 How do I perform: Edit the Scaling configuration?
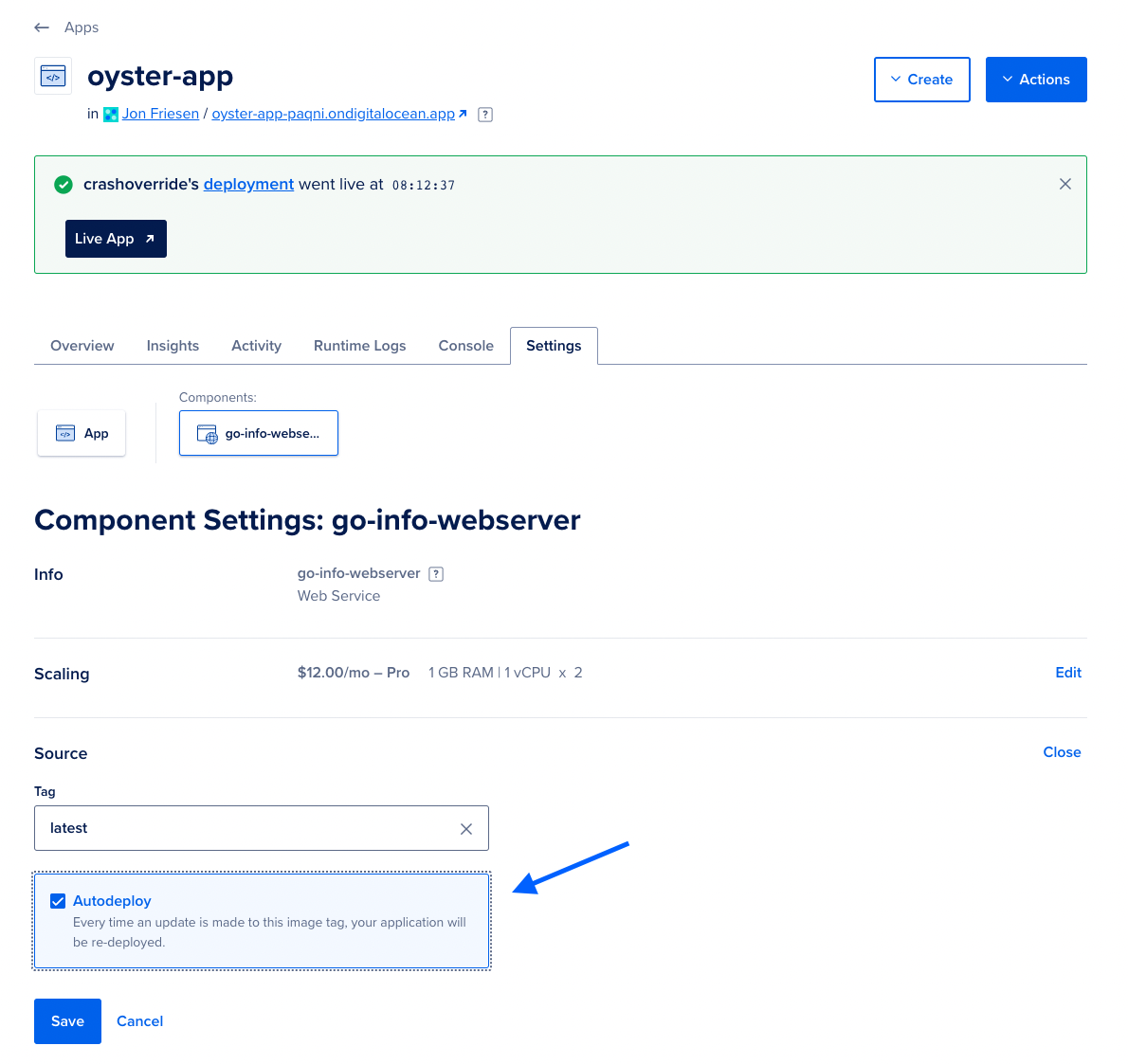(x=1067, y=673)
